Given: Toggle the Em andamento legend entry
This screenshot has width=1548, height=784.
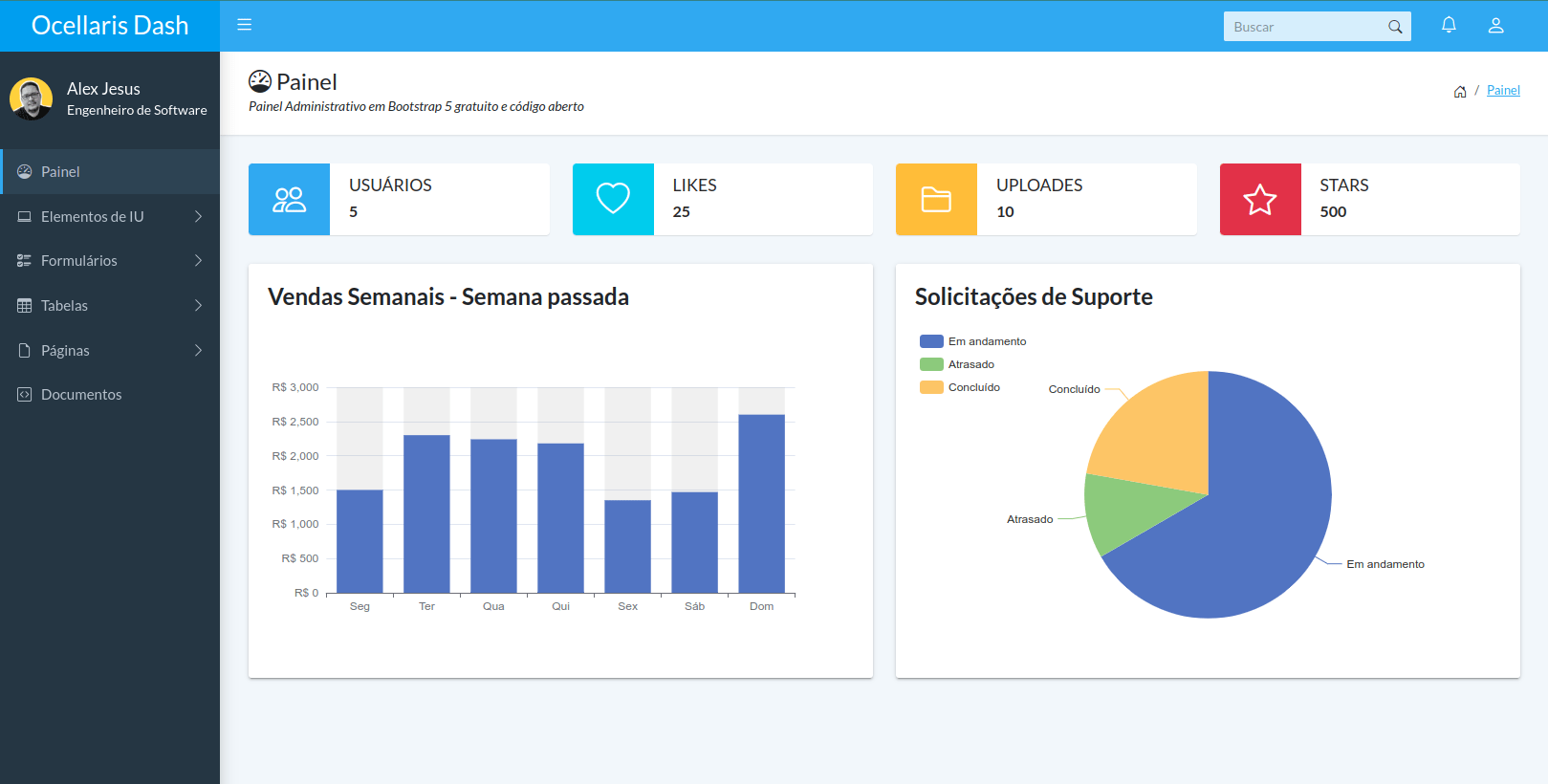Looking at the screenshot, I should 973,341.
